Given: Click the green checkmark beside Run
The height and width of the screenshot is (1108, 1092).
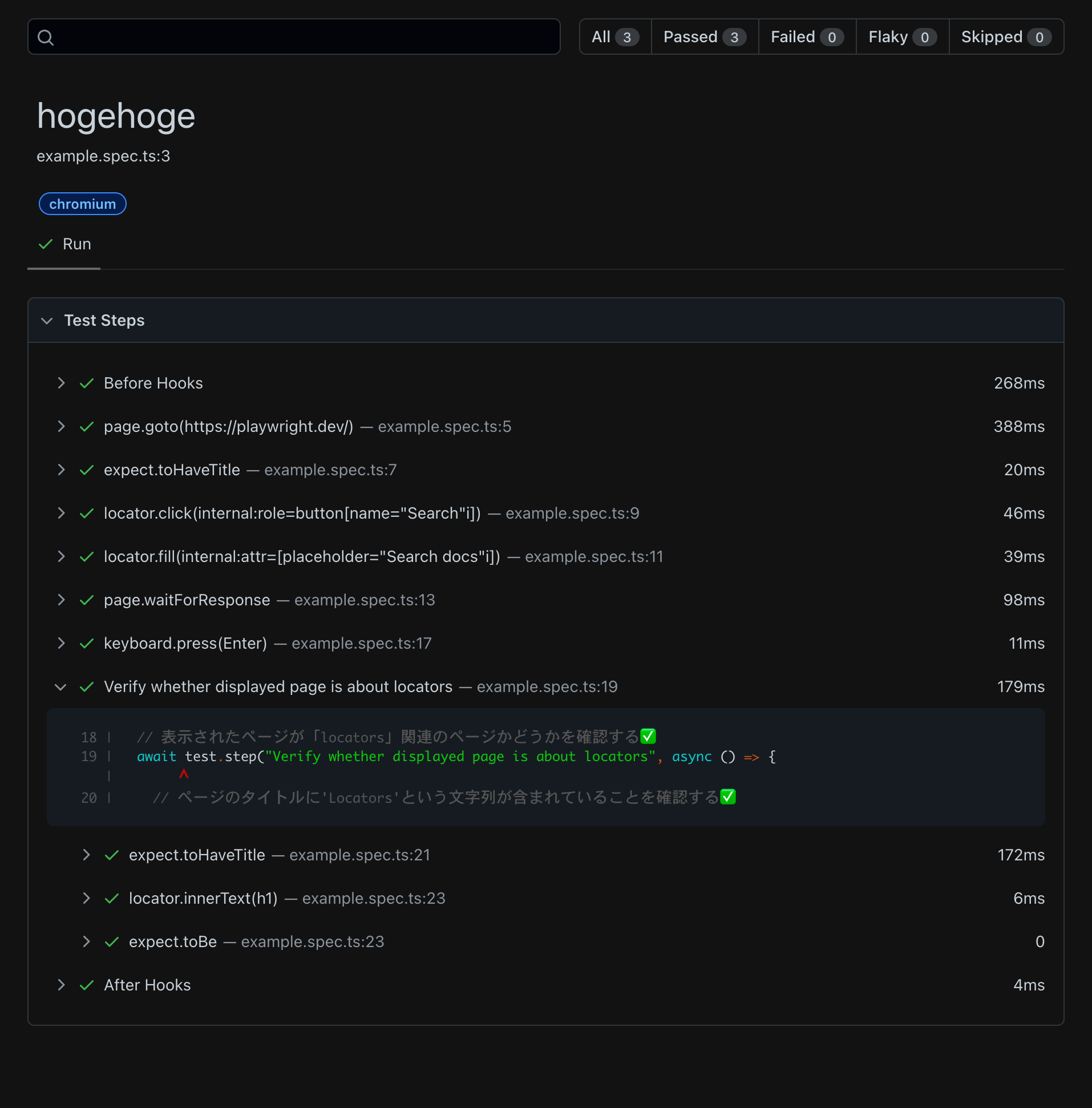Looking at the screenshot, I should (45, 244).
